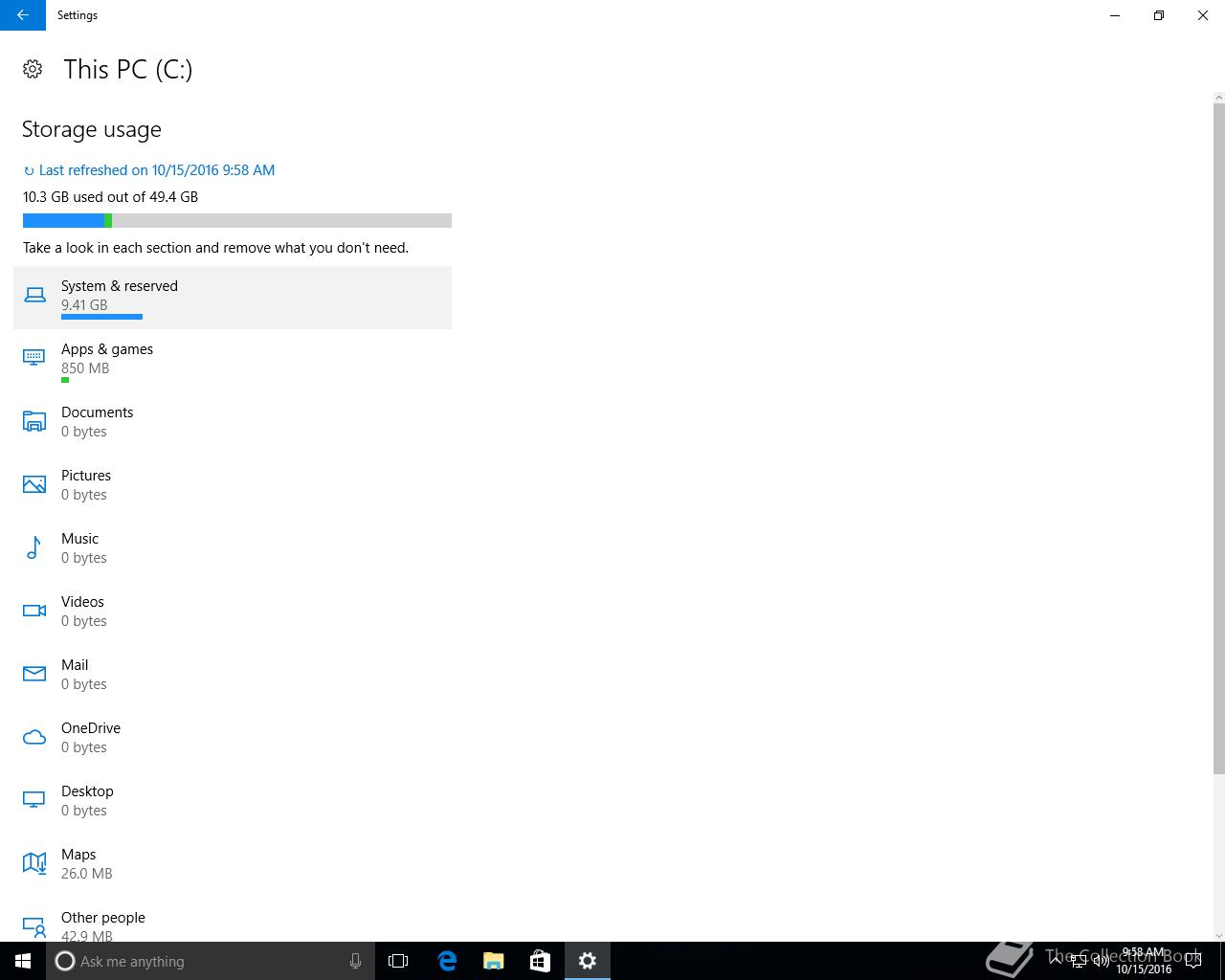
Task: Open OneDrive storage section
Action: tap(233, 740)
